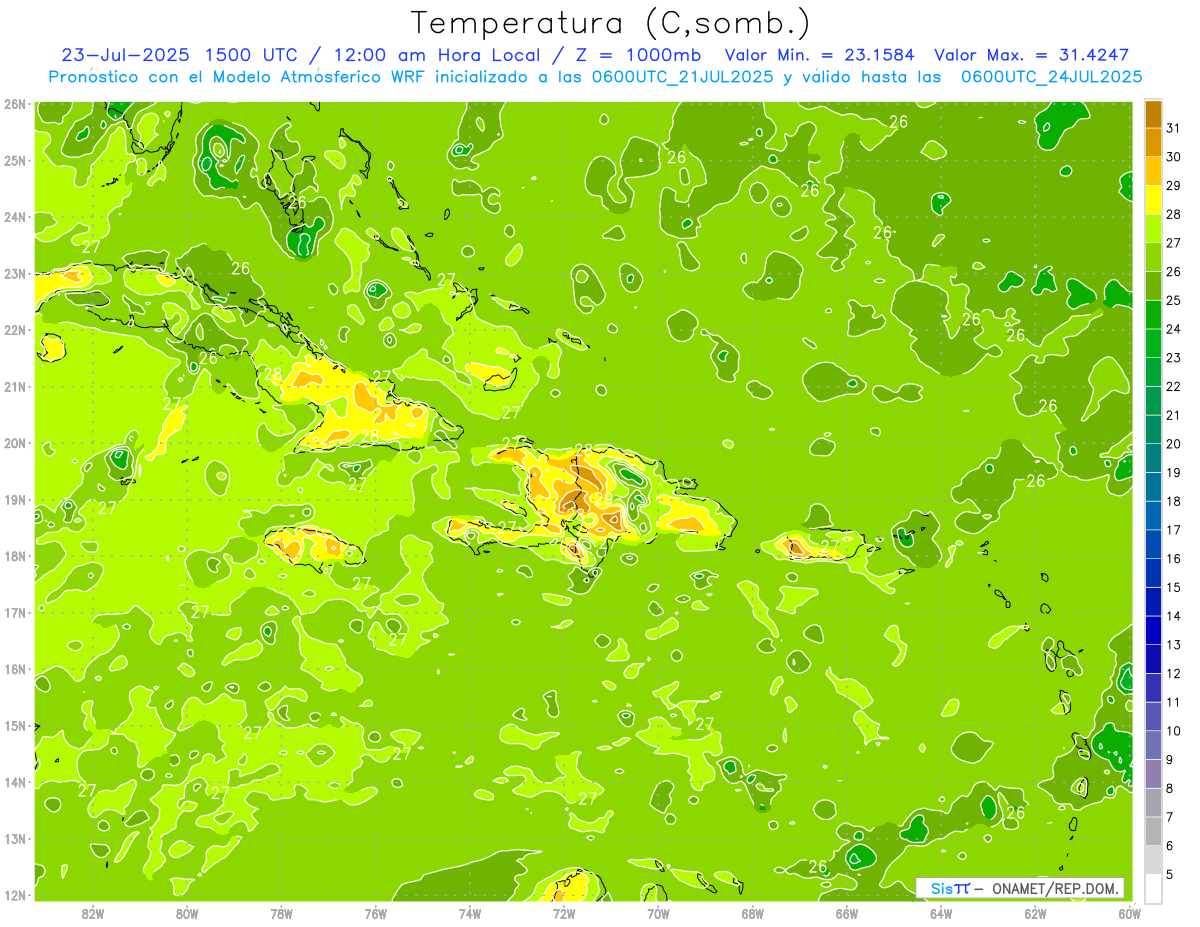Viewport: 1200px width, 927px height.
Task: Click the '8' value on the colour scale
Action: (x=1170, y=788)
